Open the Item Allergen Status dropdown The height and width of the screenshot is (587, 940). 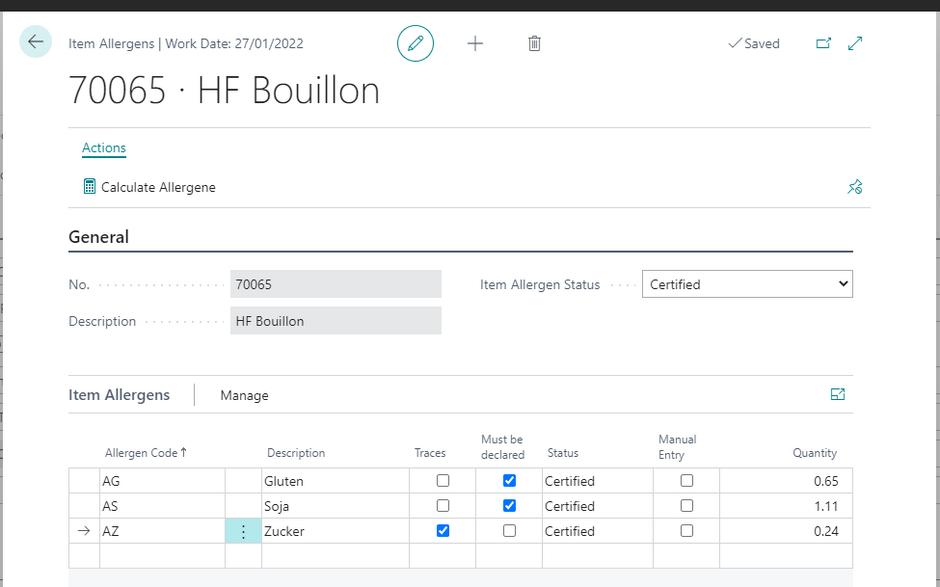[747, 285]
